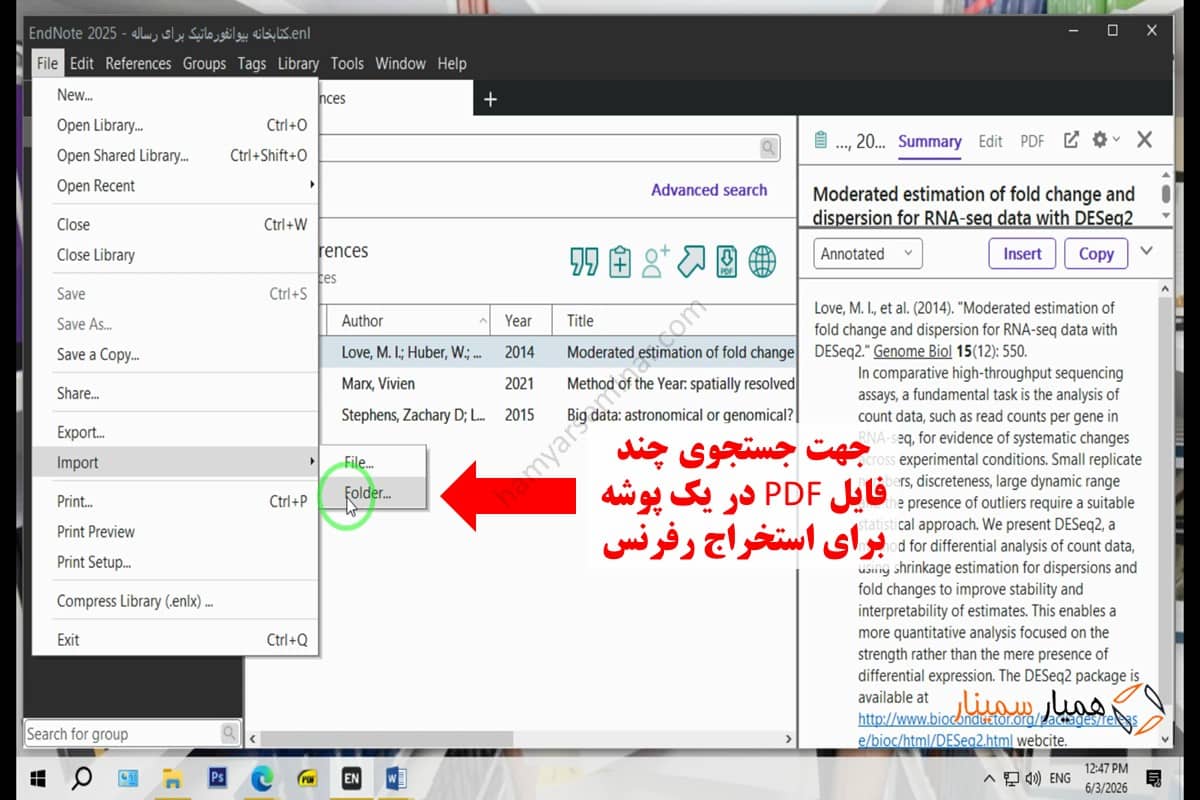Click the Genome Biol journal link
This screenshot has width=1200, height=800.
[x=912, y=352]
